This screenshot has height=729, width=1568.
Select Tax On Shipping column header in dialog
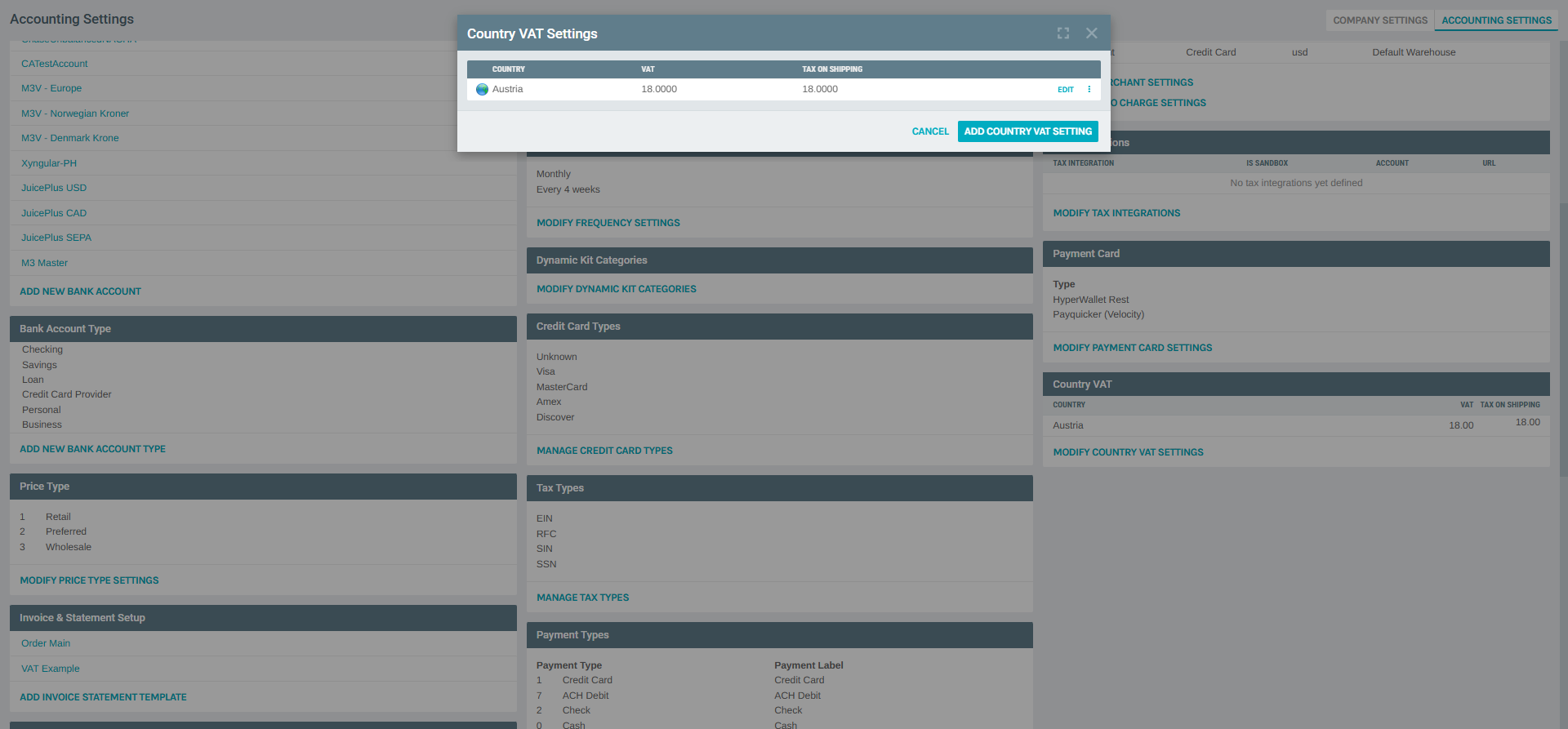tap(832, 69)
